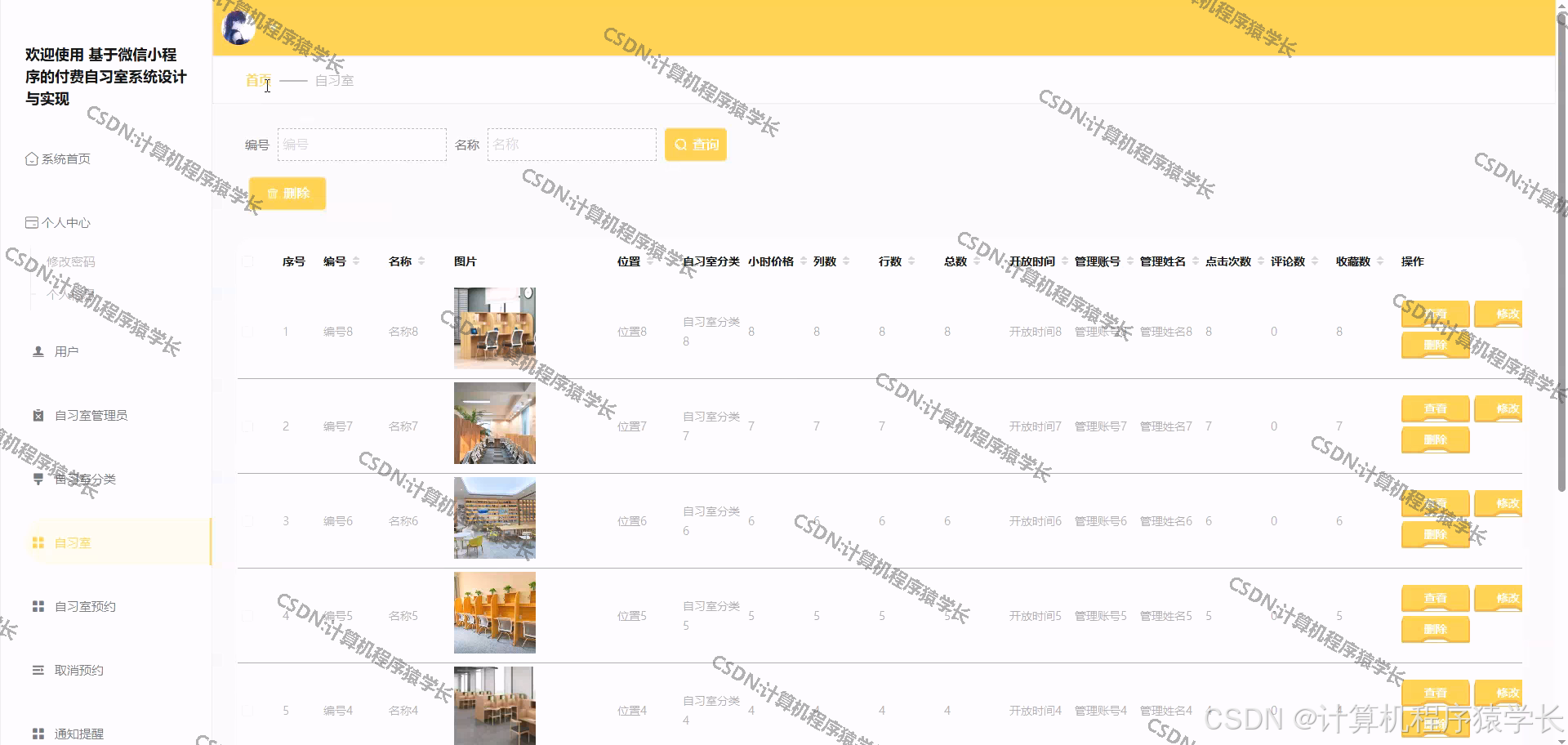Sort table by 列数 column arrows
1568x745 pixels.
pyautogui.click(x=846, y=261)
